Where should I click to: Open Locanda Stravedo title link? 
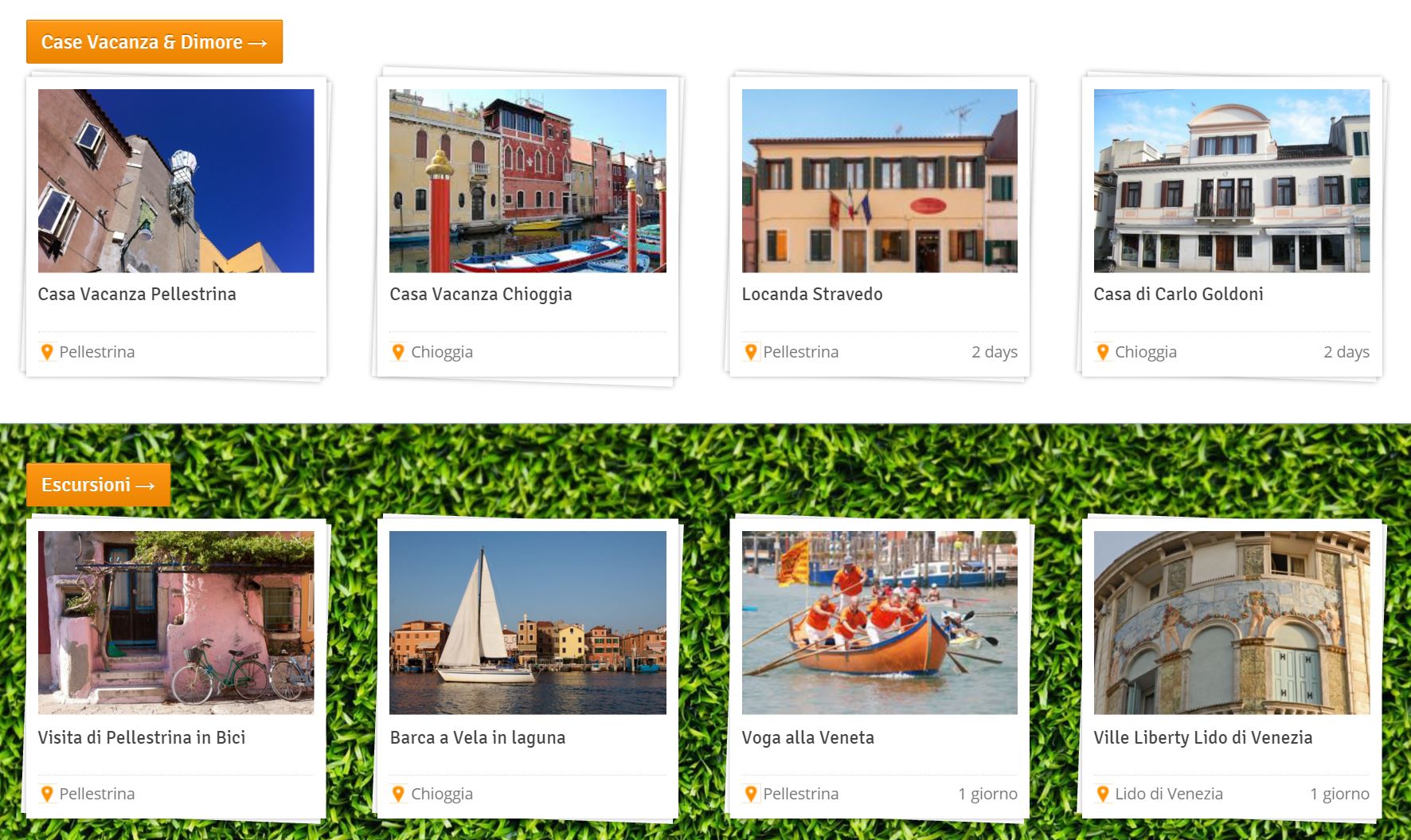tap(812, 294)
